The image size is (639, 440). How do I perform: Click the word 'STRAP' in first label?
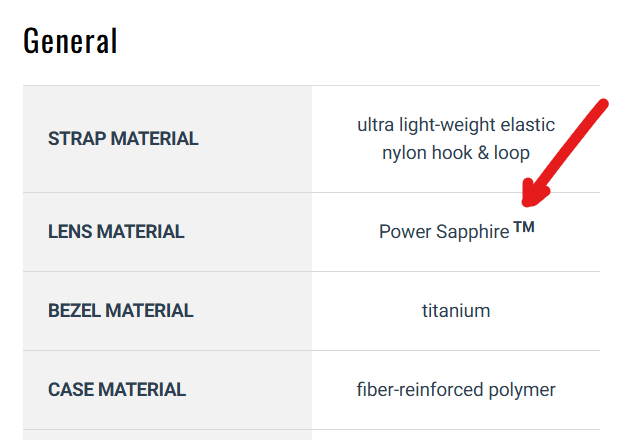pyautogui.click(x=74, y=139)
